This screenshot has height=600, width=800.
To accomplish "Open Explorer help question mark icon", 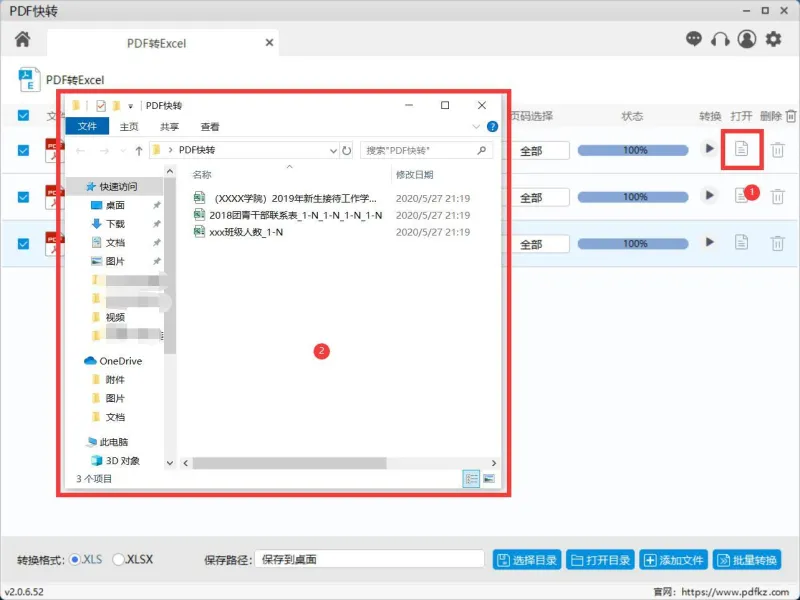I will (x=492, y=127).
